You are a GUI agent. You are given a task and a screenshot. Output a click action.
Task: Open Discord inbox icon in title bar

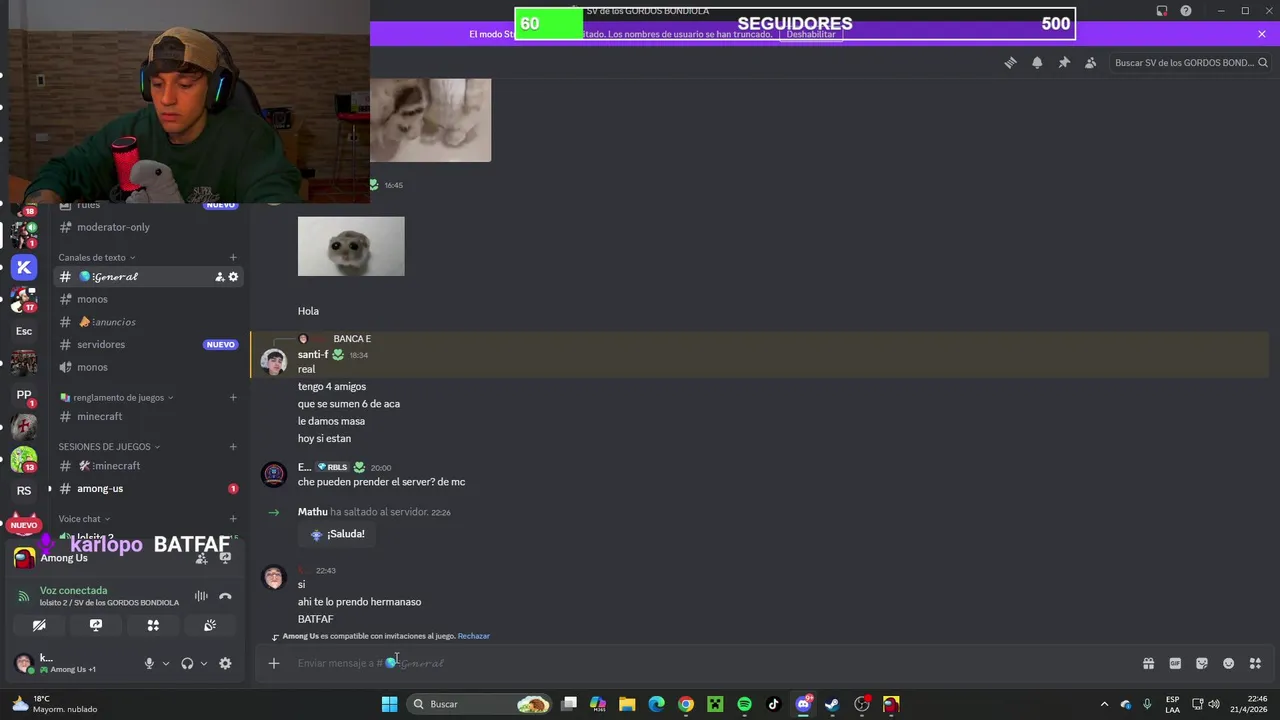1162,11
